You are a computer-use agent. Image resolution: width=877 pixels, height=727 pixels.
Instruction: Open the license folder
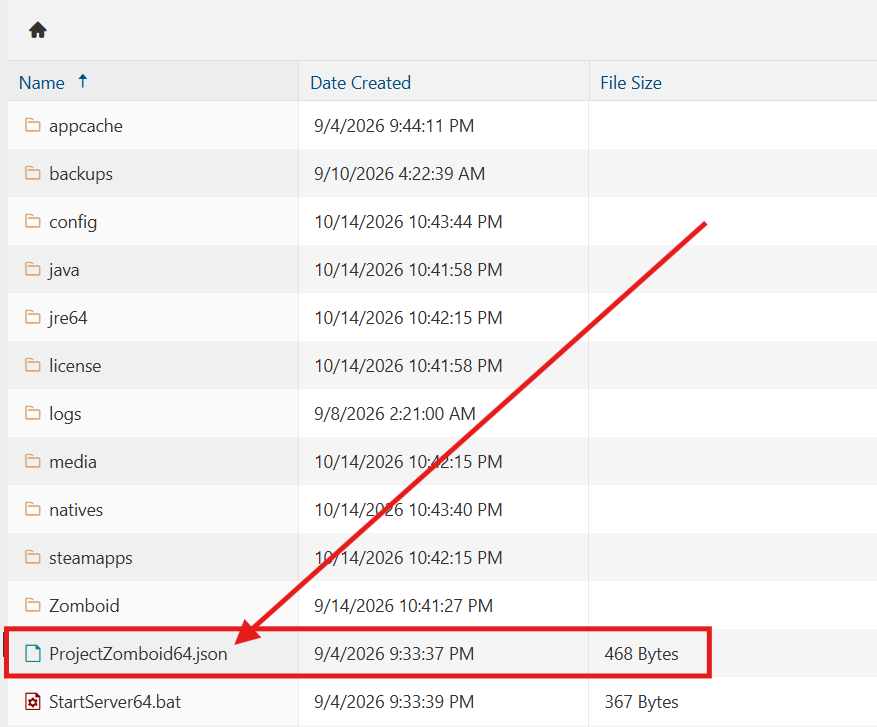coord(75,366)
